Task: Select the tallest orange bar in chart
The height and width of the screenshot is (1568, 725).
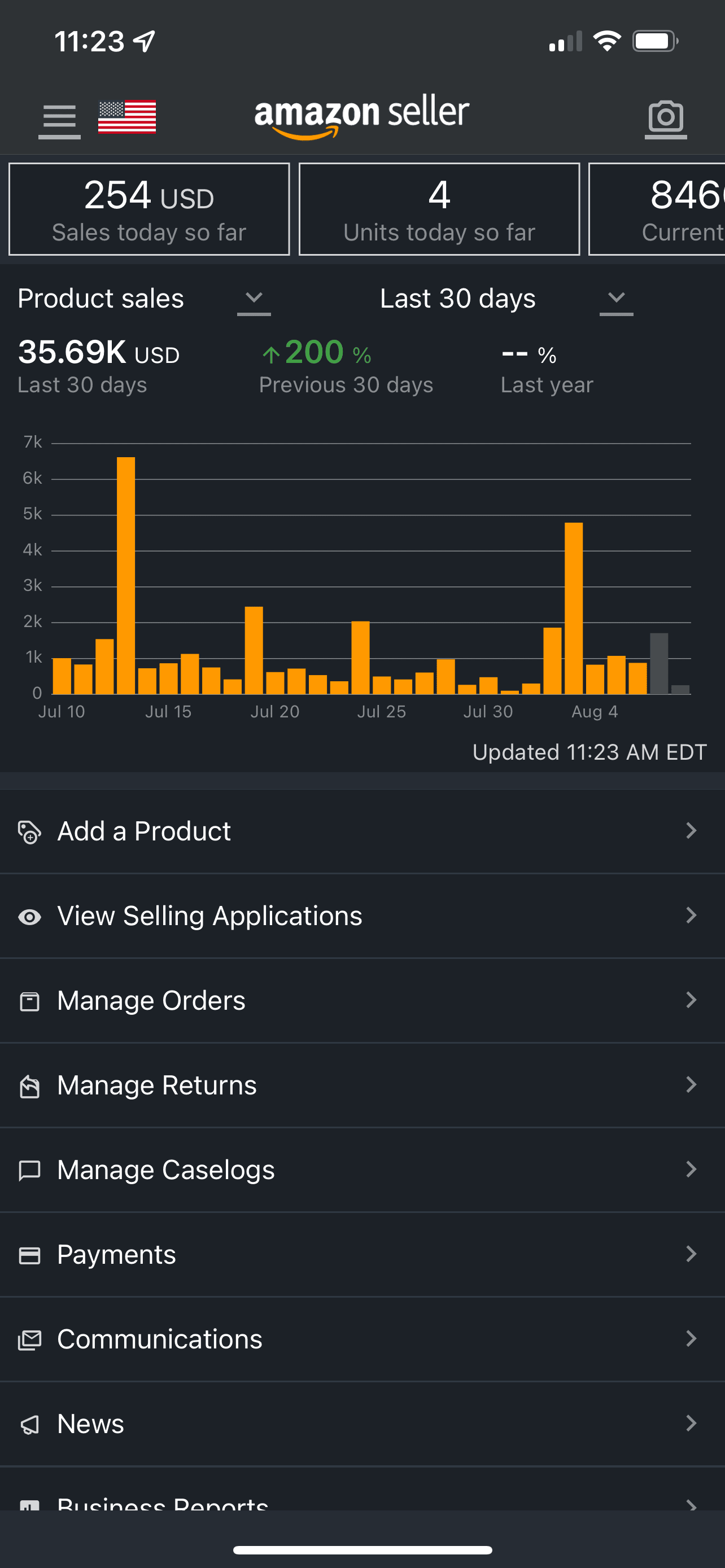Action: click(x=126, y=575)
